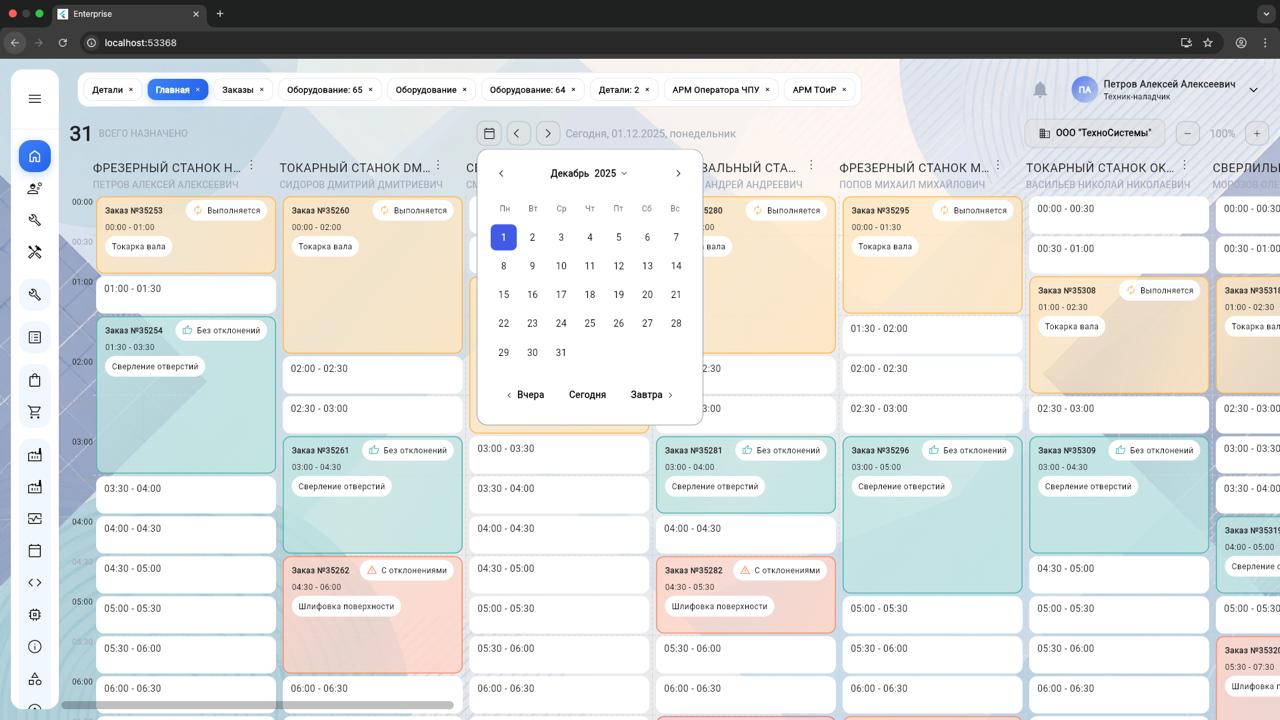Close the Оборудование: 65 tab
This screenshot has width=1280, height=720.
(x=370, y=90)
